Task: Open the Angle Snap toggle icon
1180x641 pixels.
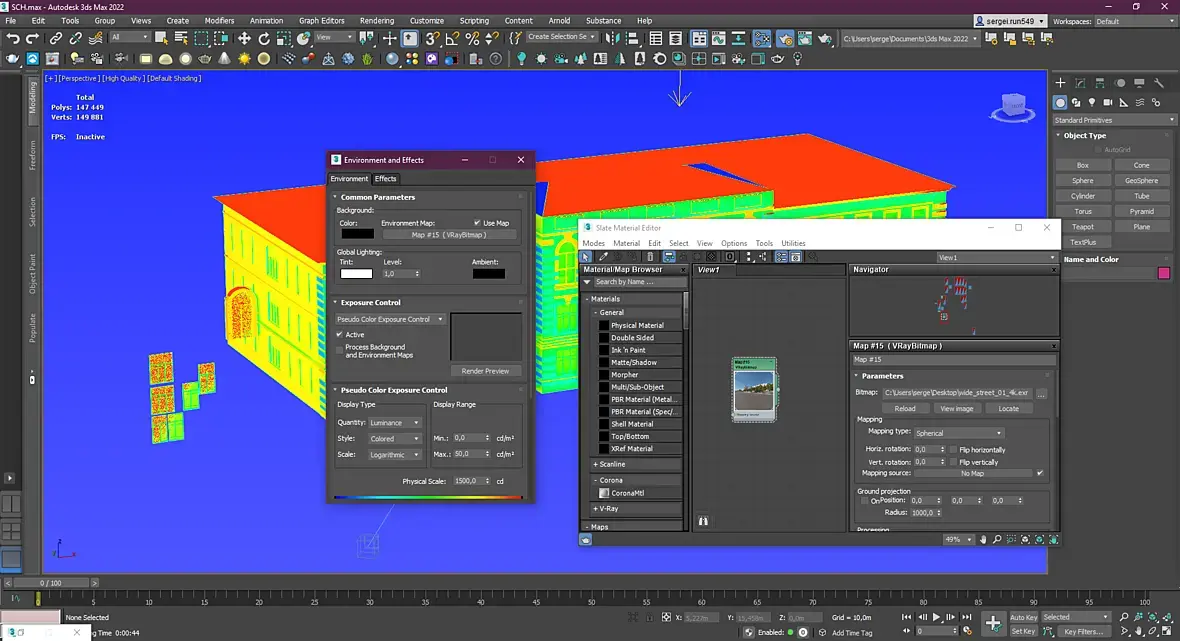Action: point(452,38)
